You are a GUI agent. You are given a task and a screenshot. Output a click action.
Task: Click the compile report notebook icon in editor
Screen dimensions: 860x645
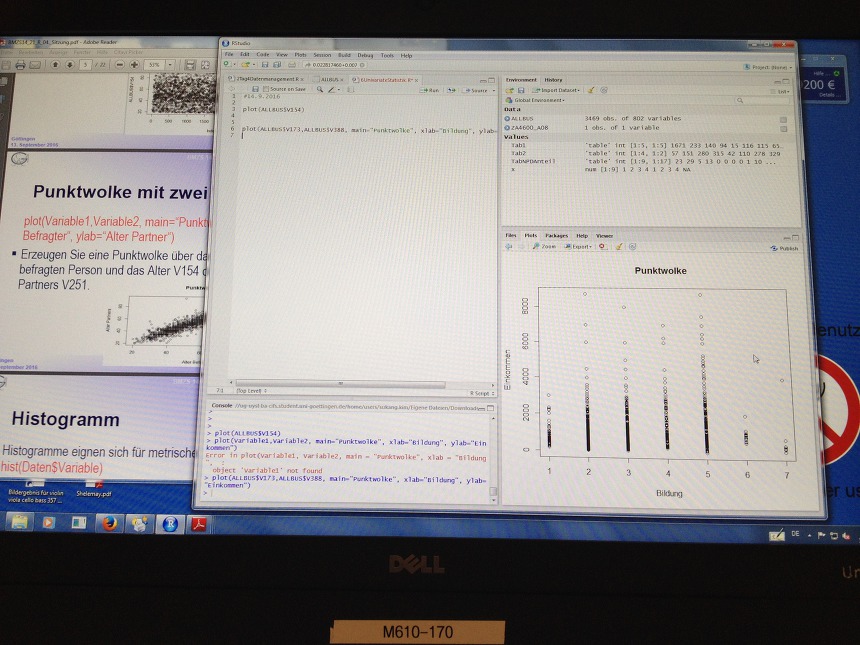[350, 90]
